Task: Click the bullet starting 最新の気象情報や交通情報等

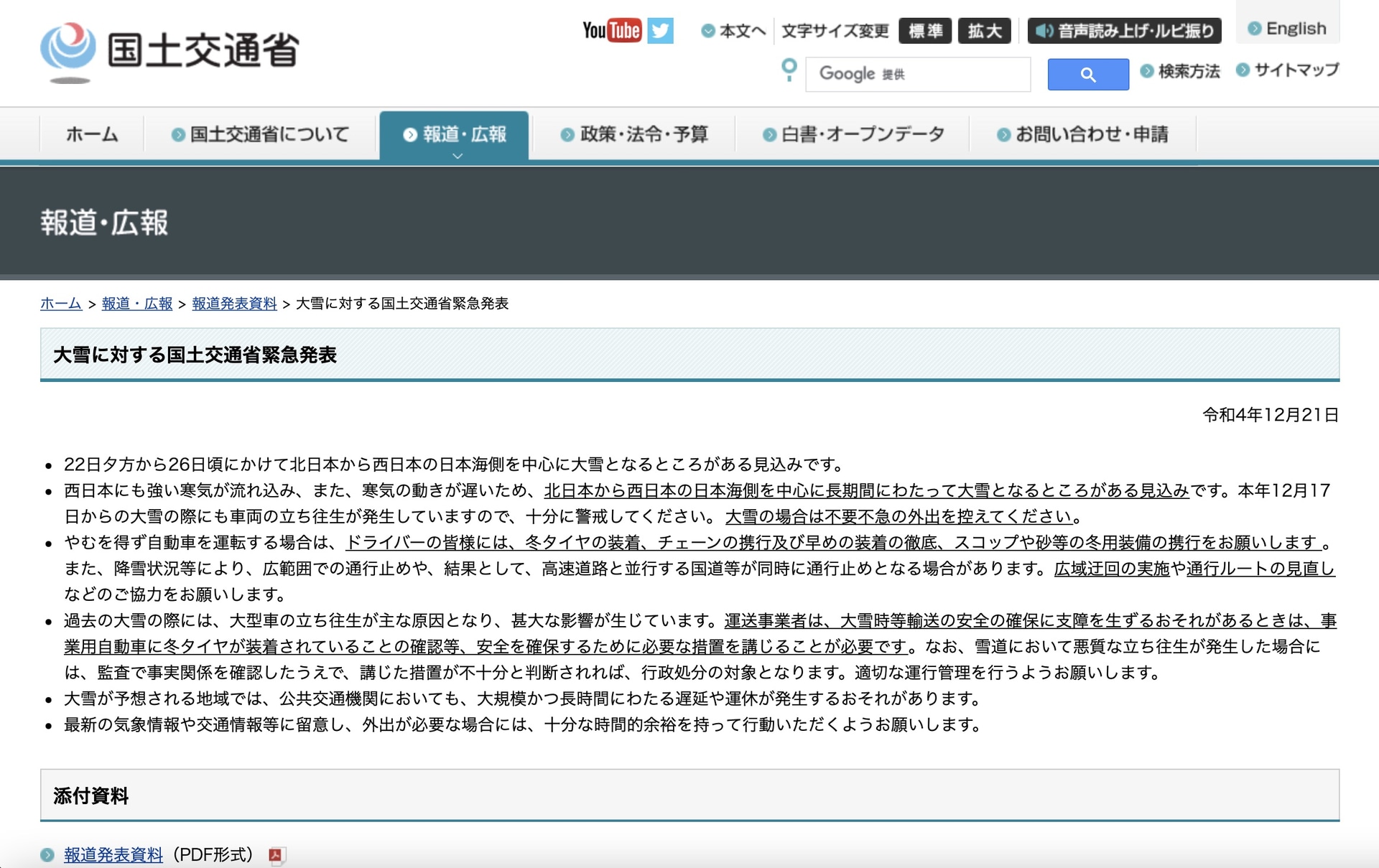Action: (524, 724)
